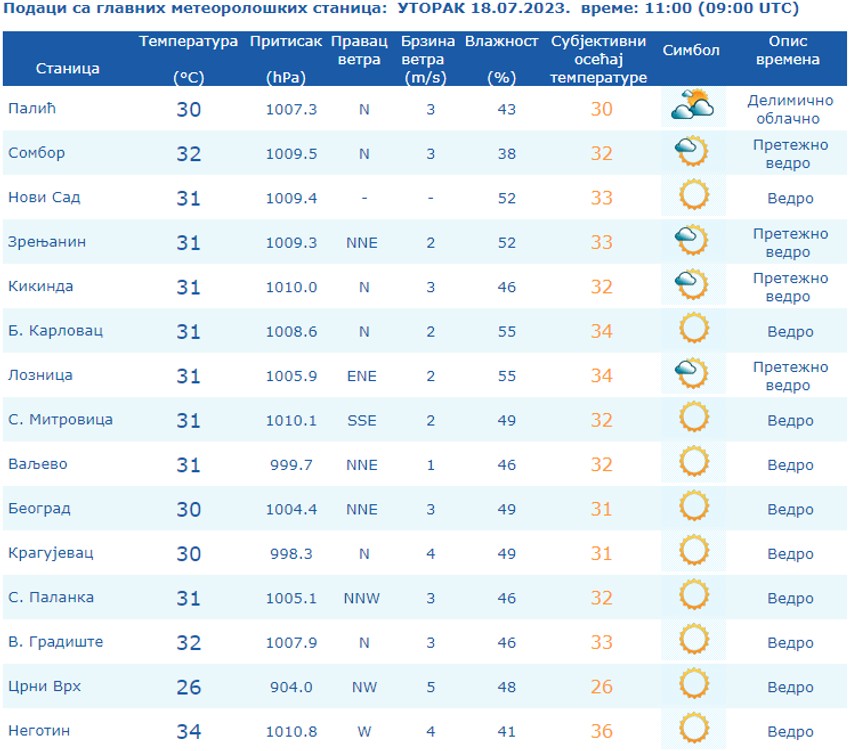Click the sun icon in Крагујевац row
Screen dimensions: 850x751
coord(694,550)
